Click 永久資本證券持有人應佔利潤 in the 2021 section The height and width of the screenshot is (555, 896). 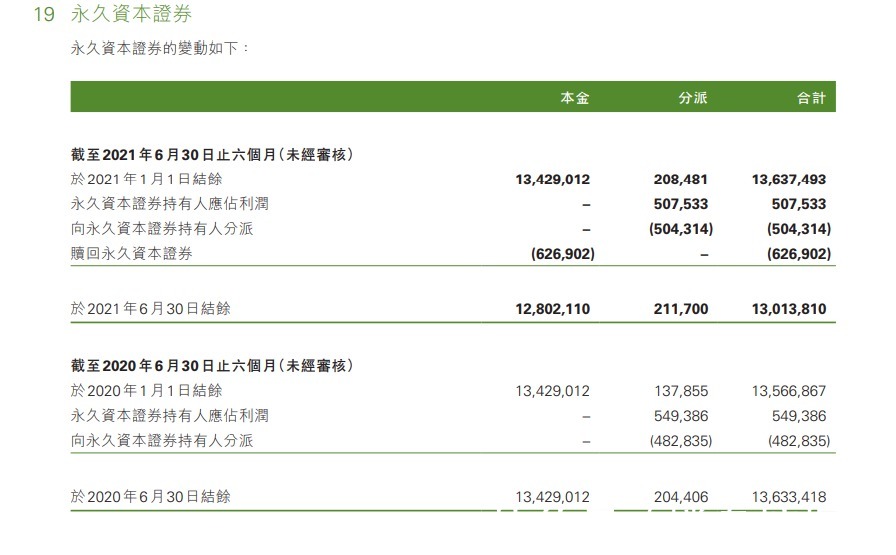170,203
